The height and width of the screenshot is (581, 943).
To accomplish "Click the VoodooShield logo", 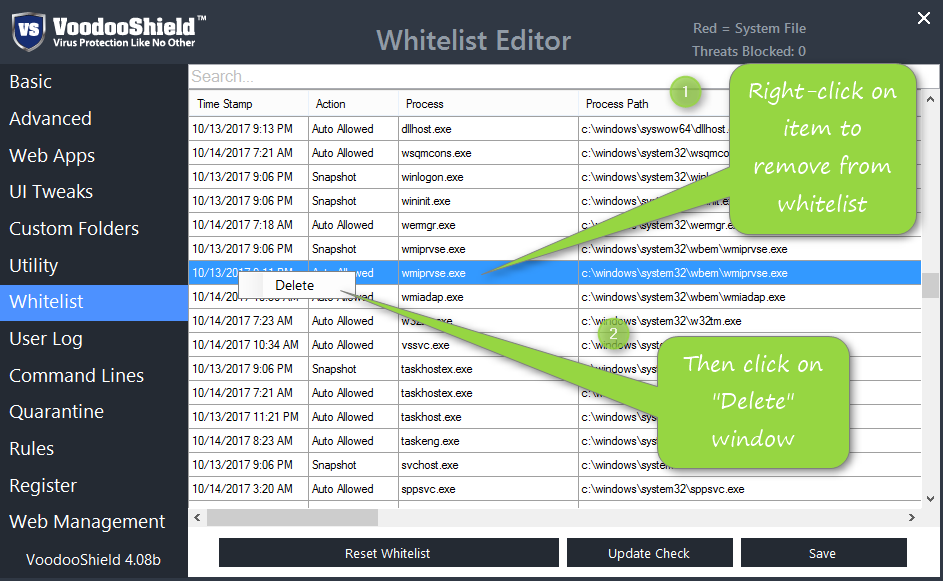I will [x=108, y=31].
